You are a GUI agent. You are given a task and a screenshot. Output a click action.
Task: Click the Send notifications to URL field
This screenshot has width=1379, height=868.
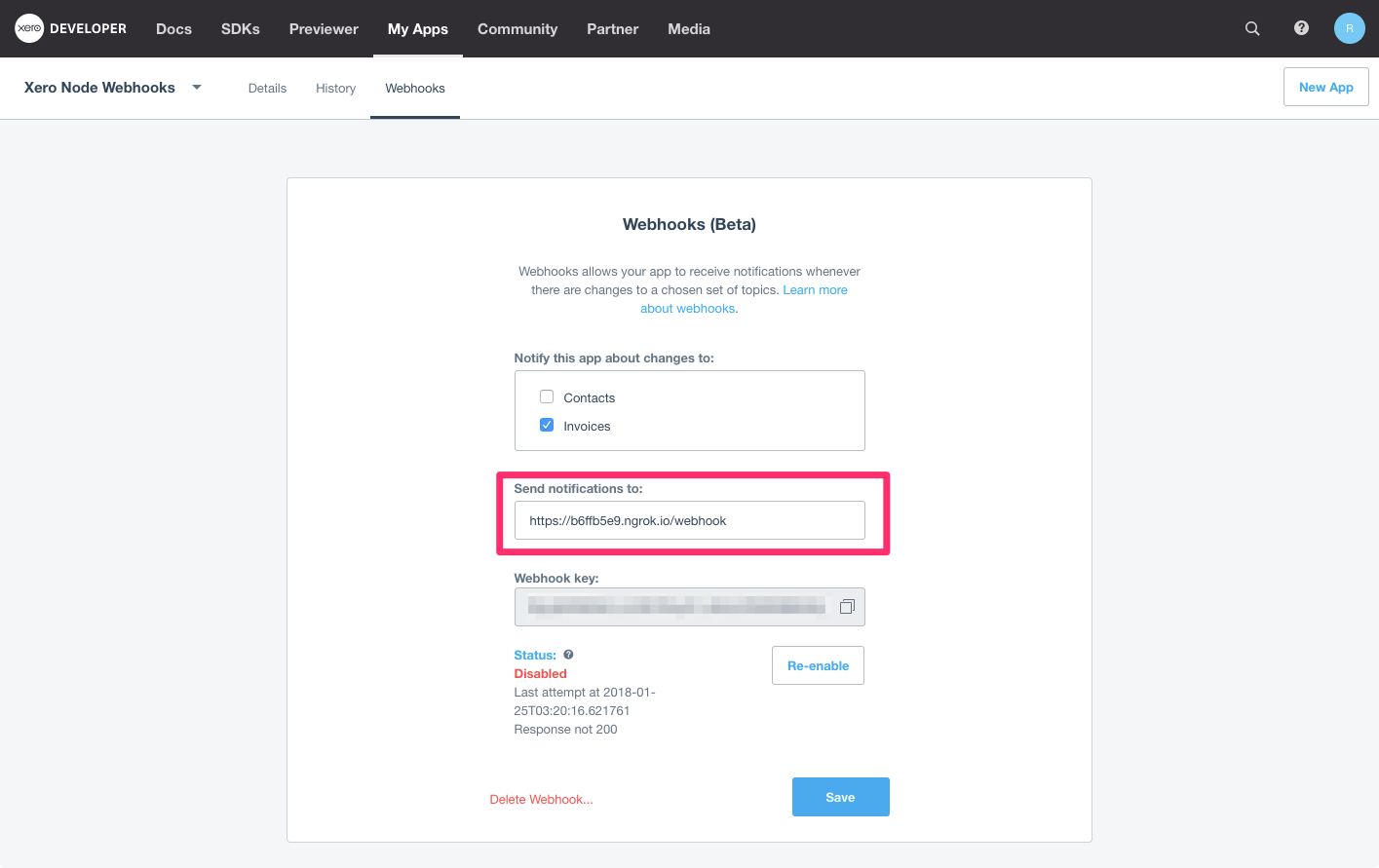[689, 519]
